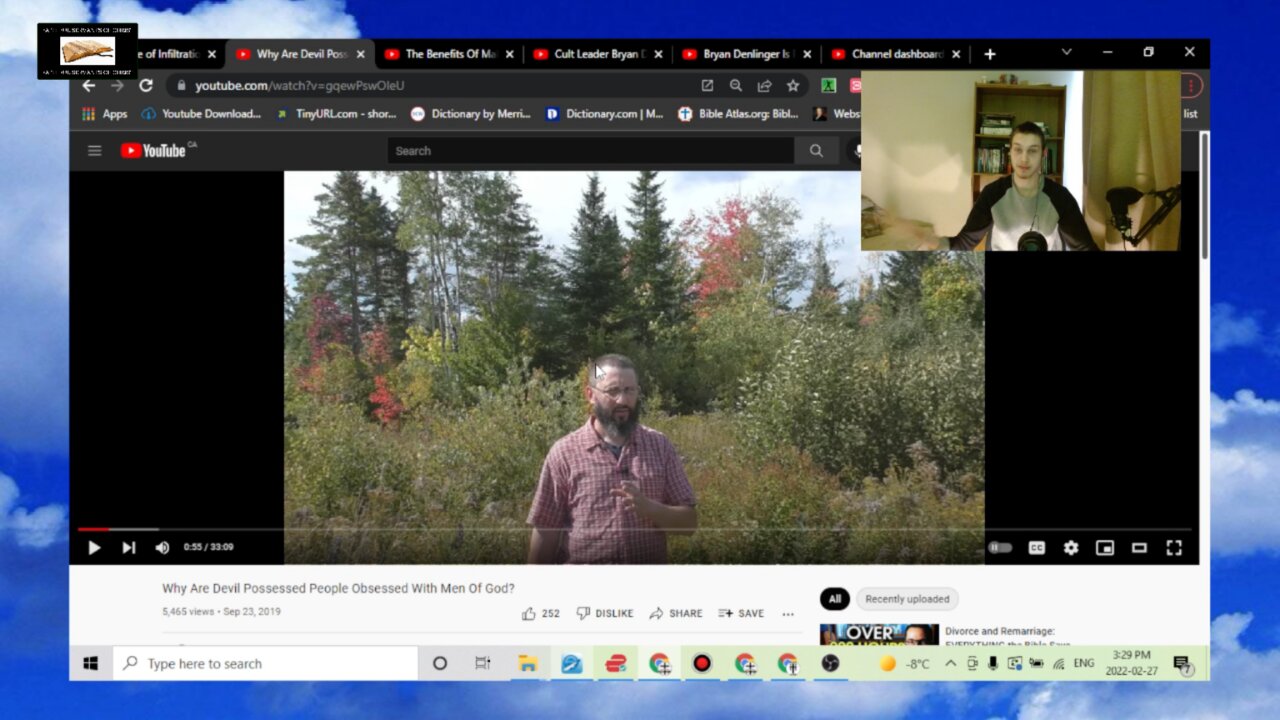Click SAVE to add the video to a playlist
This screenshot has width=1280, height=720.
click(x=741, y=613)
